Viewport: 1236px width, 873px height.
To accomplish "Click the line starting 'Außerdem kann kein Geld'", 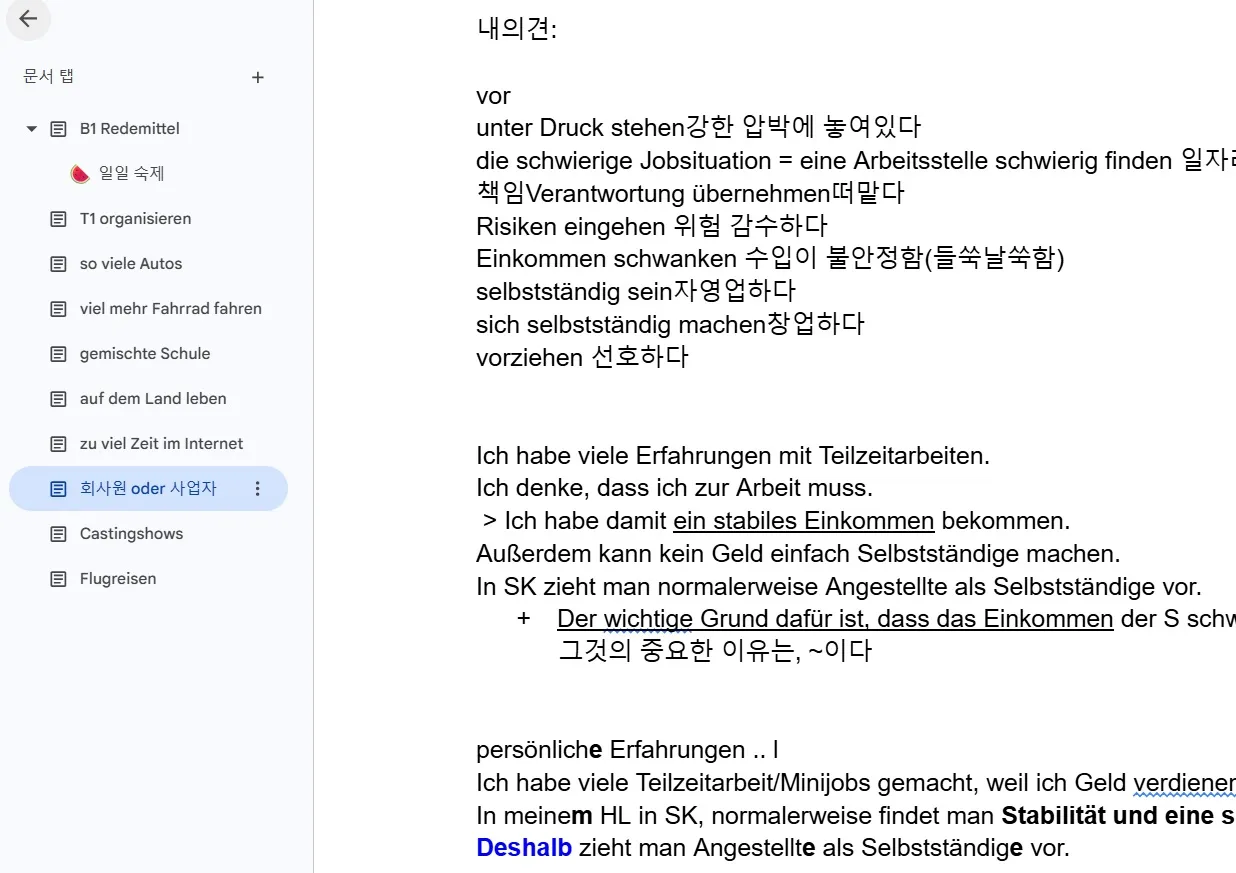I will point(799,554).
